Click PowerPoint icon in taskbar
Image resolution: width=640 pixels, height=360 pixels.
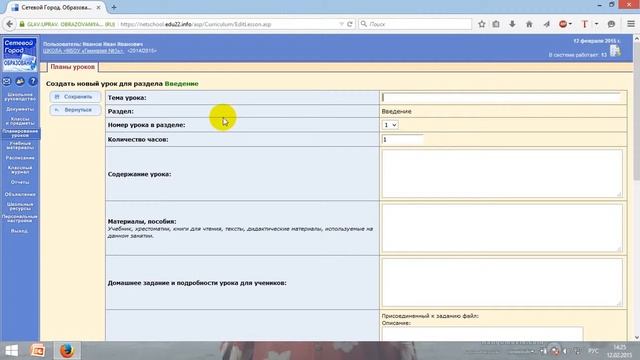38,351
